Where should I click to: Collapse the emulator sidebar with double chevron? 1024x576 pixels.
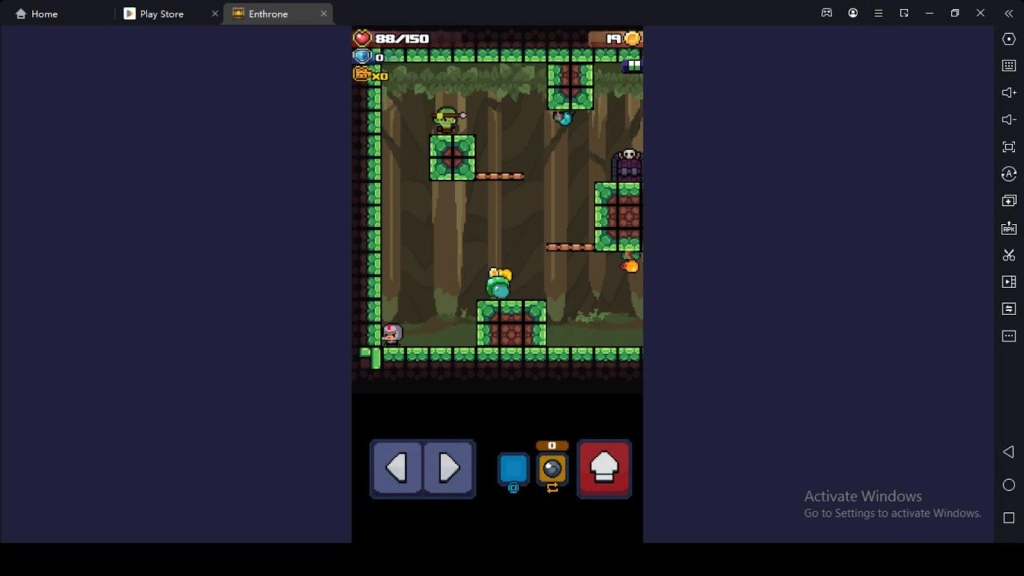point(1009,13)
